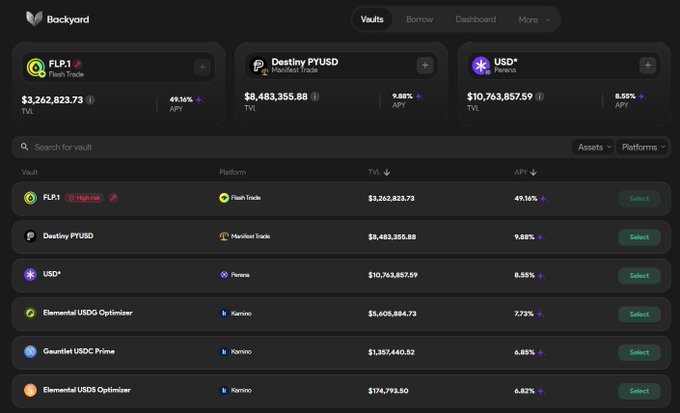This screenshot has height=413, width=680.
Task: Click Elemental USDG Optimizer vault name
Action: tap(88, 313)
